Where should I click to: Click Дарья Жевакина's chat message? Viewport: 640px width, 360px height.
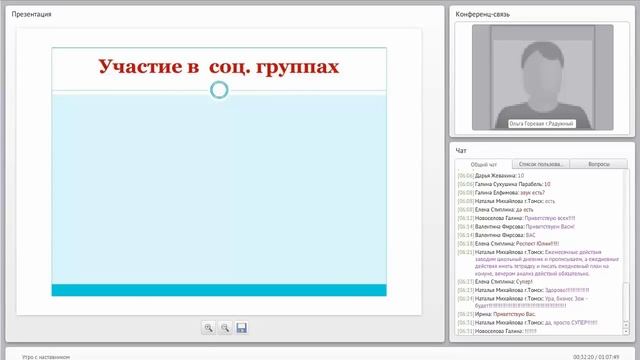tap(491, 176)
